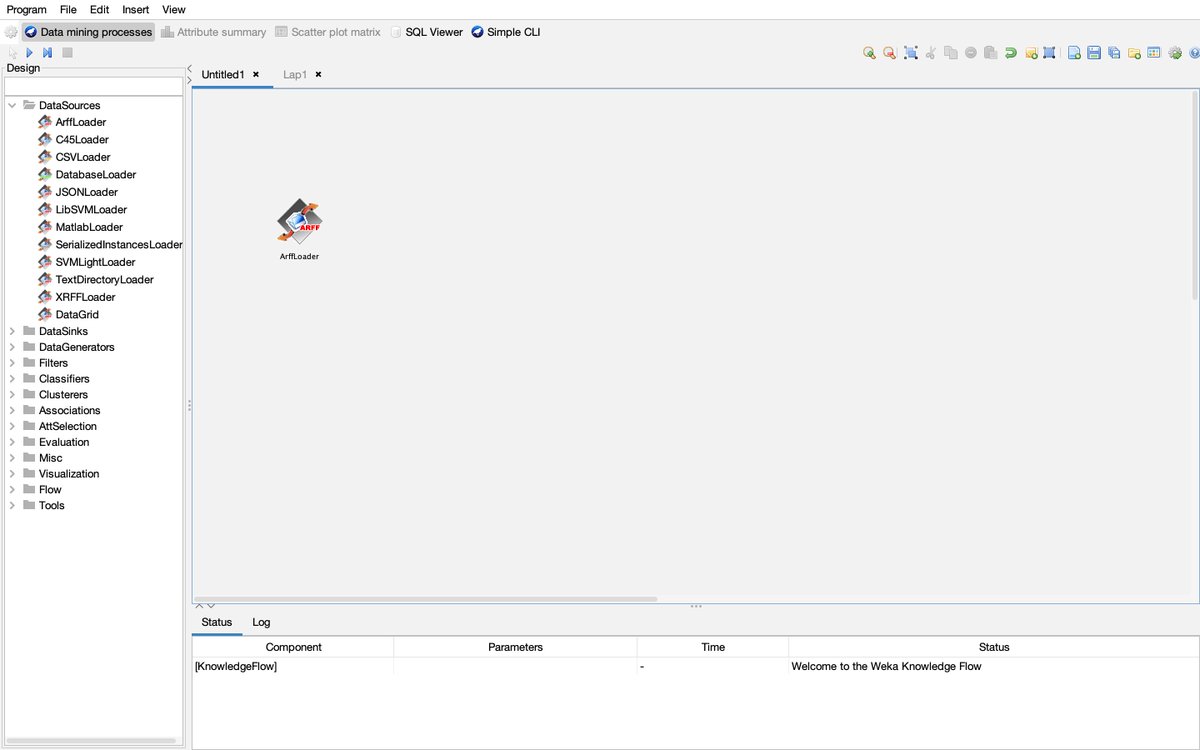Click the canvas vertical scrollbar
1200x750 pixels.
pos(1194,195)
